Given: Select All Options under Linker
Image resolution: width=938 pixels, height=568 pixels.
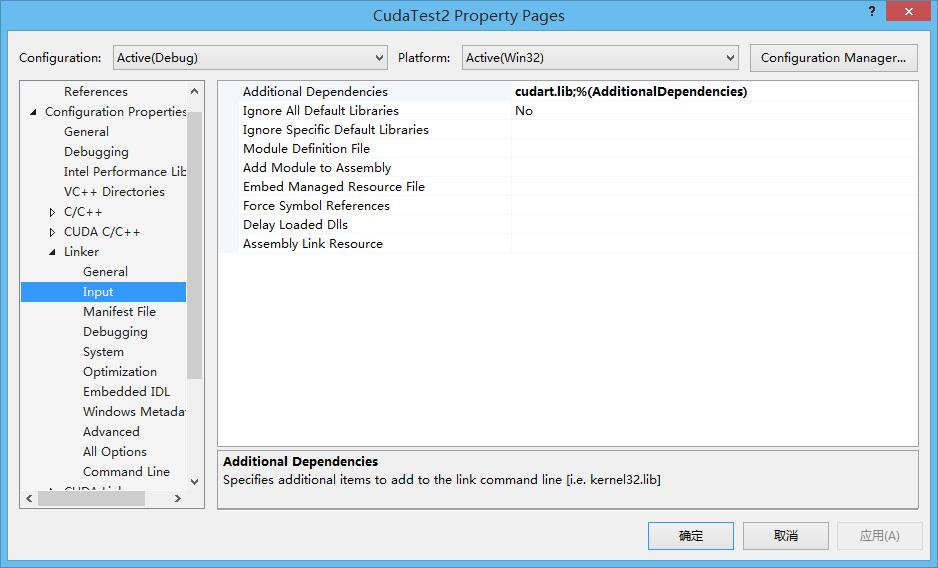Looking at the screenshot, I should point(114,452).
